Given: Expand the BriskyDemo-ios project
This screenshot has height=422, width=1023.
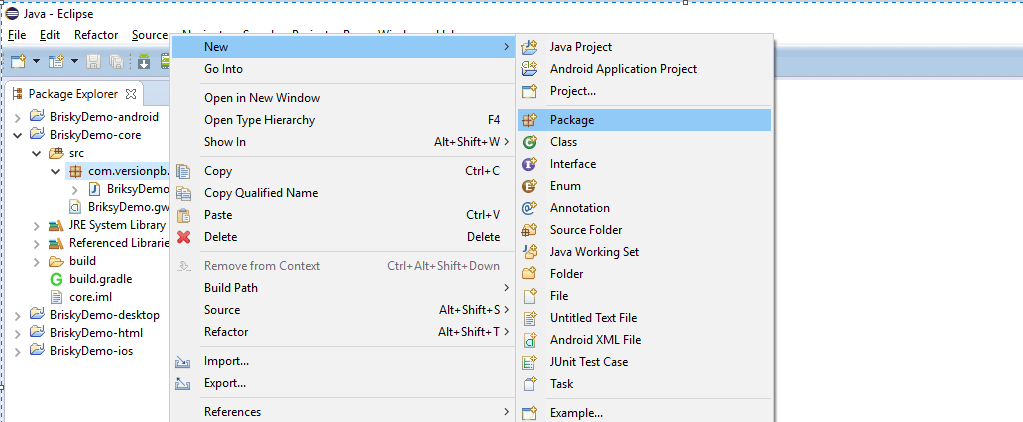Looking at the screenshot, I should tap(18, 351).
